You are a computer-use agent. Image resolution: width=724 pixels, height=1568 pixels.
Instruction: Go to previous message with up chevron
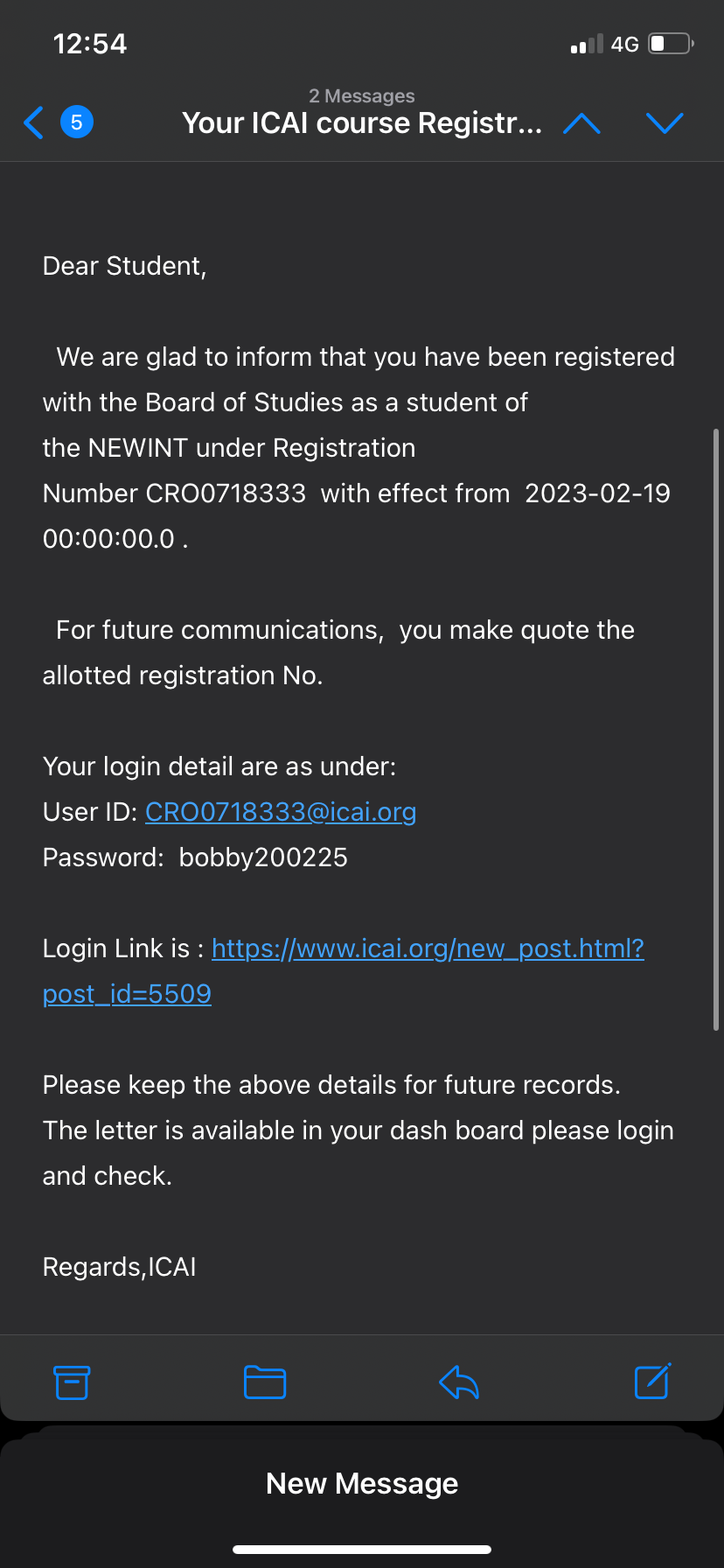581,123
